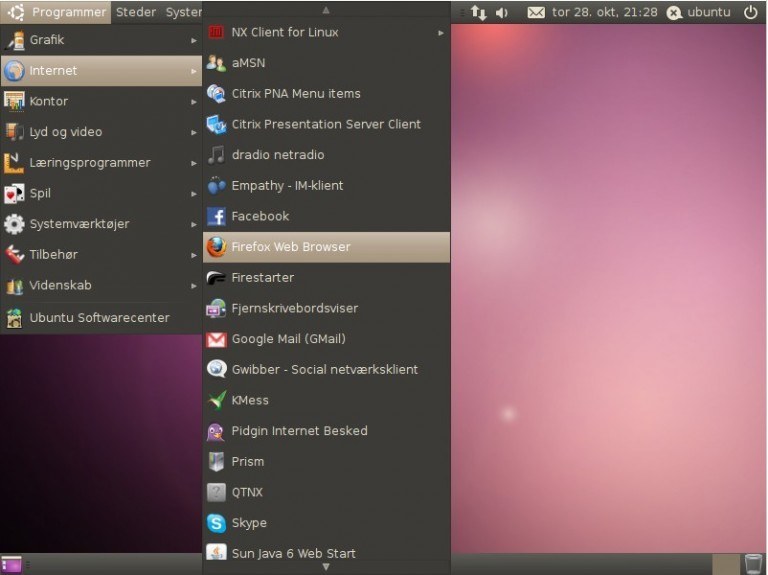The width and height of the screenshot is (768, 575).
Task: Launch Firefox Web Browser
Action: pyautogui.click(x=326, y=247)
